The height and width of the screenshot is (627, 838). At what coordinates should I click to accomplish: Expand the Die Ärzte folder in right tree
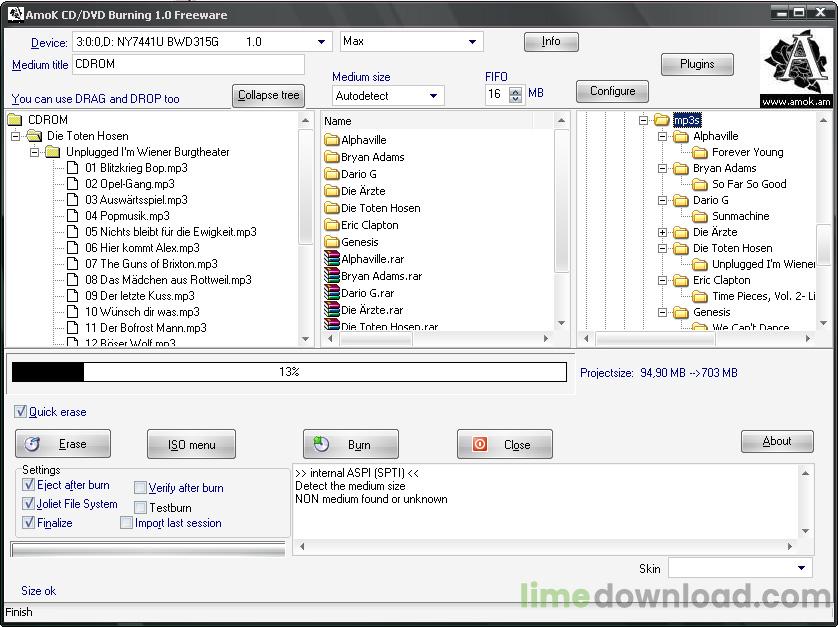point(663,232)
